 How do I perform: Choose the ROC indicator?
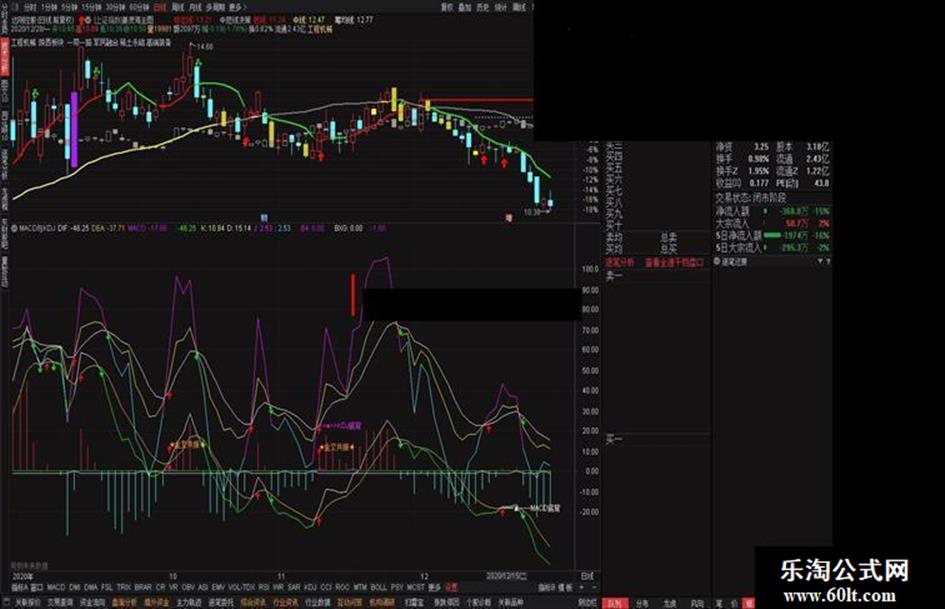[x=342, y=587]
